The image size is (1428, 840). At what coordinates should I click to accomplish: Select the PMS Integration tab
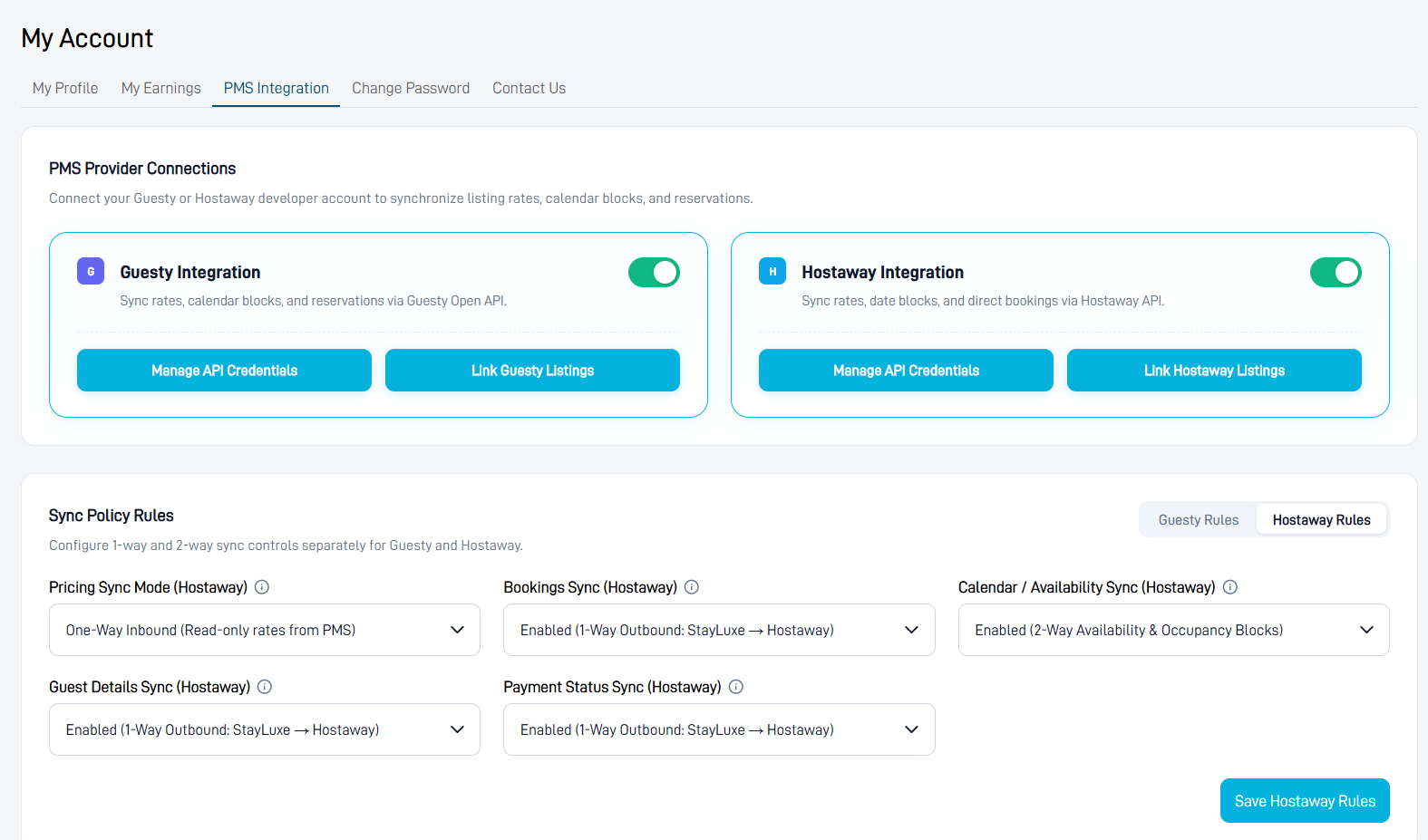[277, 88]
